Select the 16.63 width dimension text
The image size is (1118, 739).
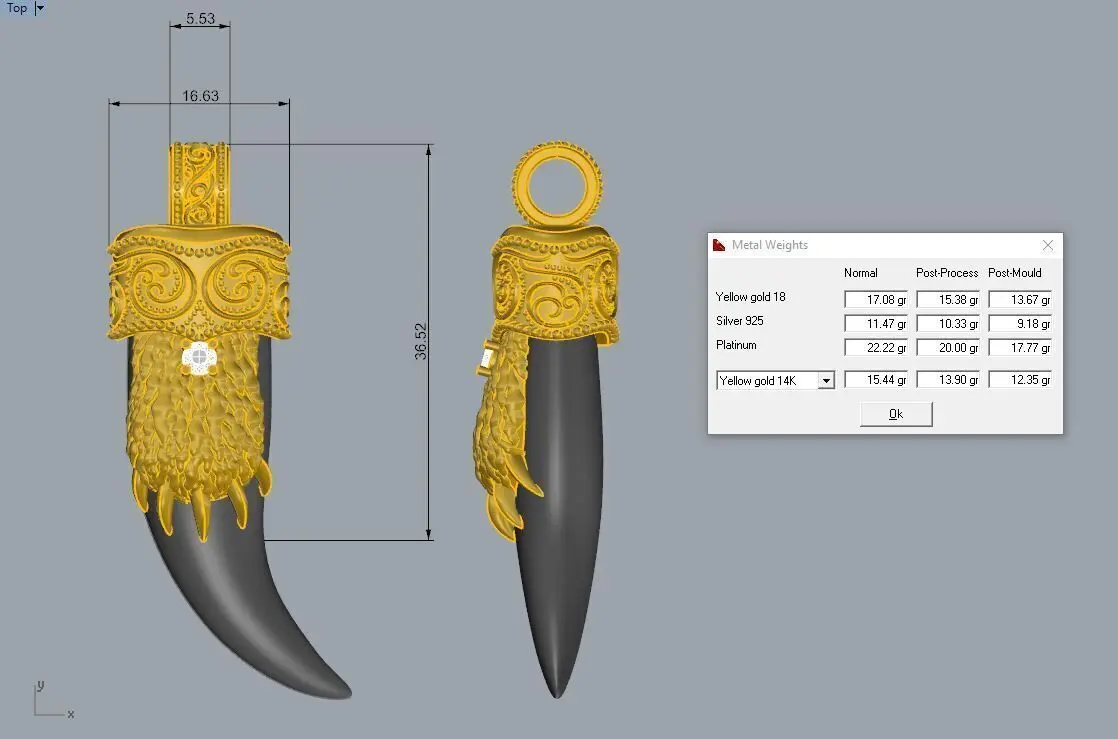point(200,96)
